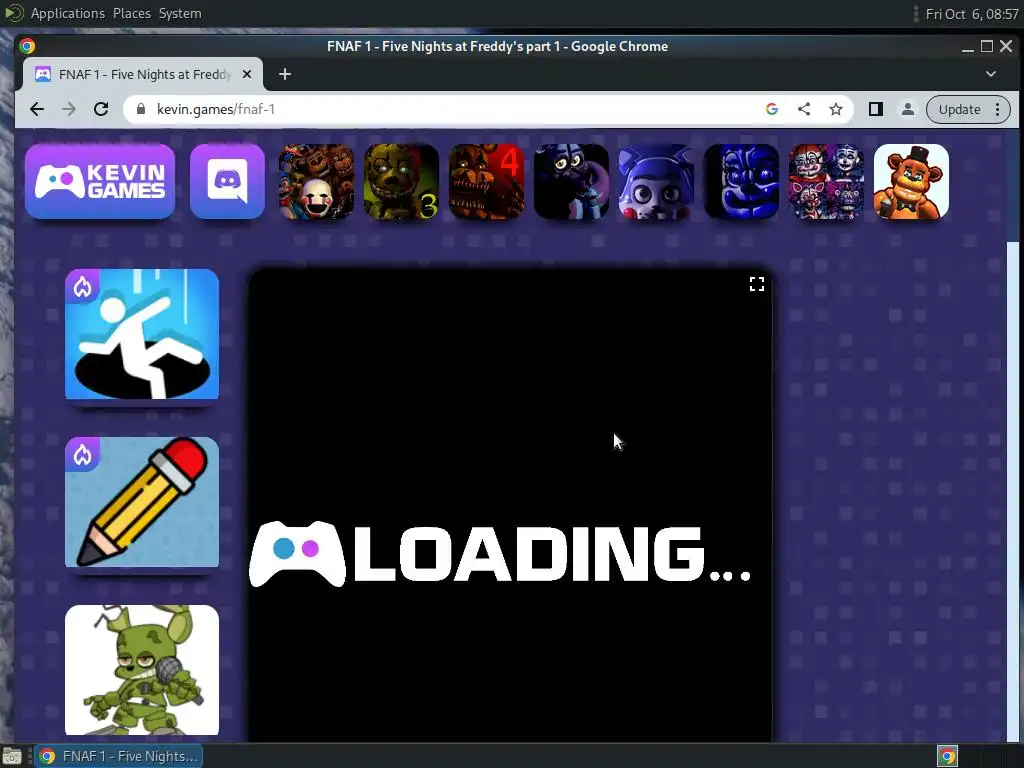
Task: Open the blue Funtime Freddy game icon
Action: click(x=741, y=182)
